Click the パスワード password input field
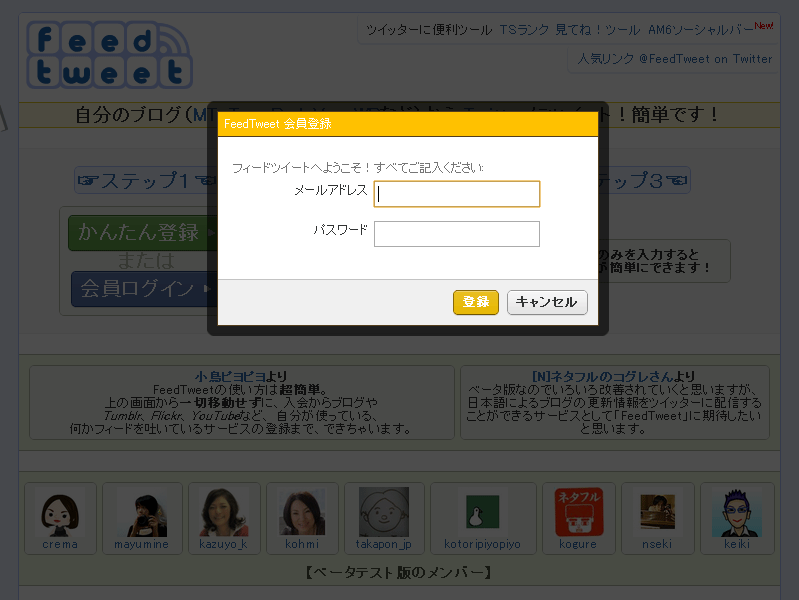 pyautogui.click(x=457, y=233)
